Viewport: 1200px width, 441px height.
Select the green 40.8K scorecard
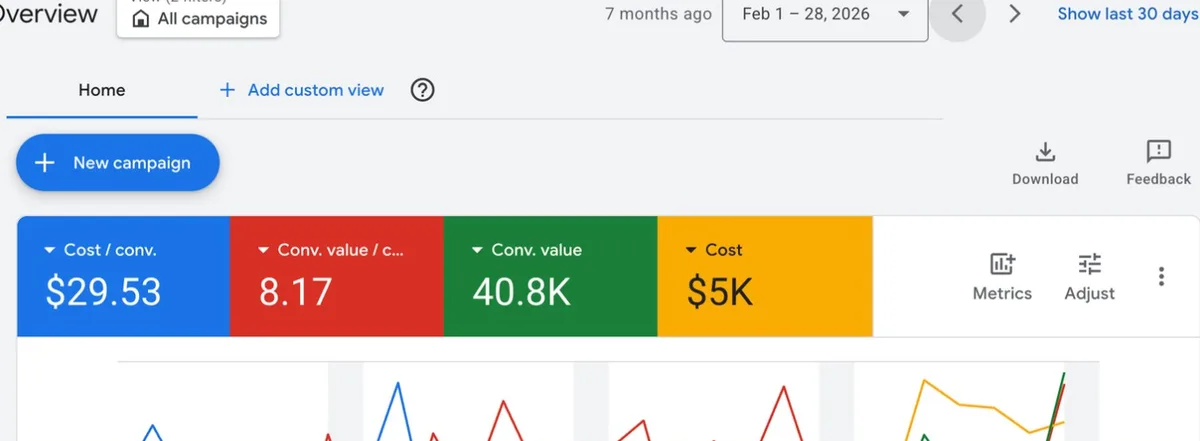coord(551,277)
